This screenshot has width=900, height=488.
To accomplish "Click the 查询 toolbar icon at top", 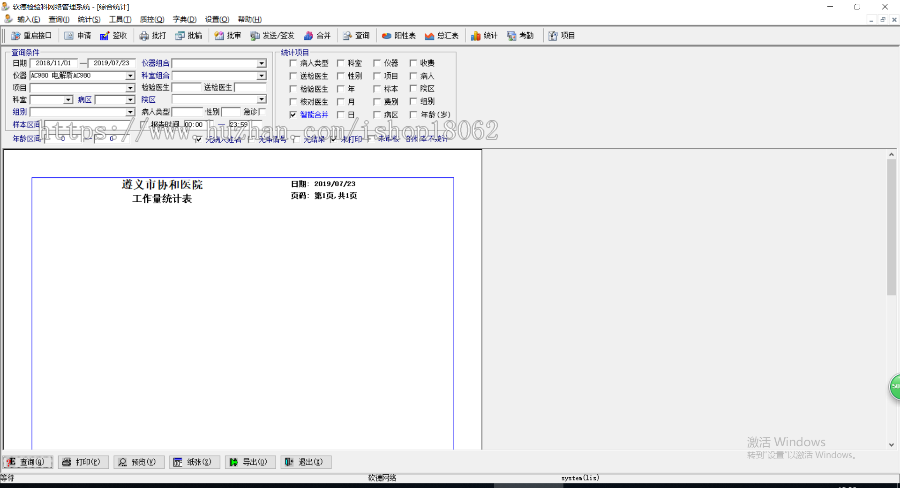I will 347,36.
